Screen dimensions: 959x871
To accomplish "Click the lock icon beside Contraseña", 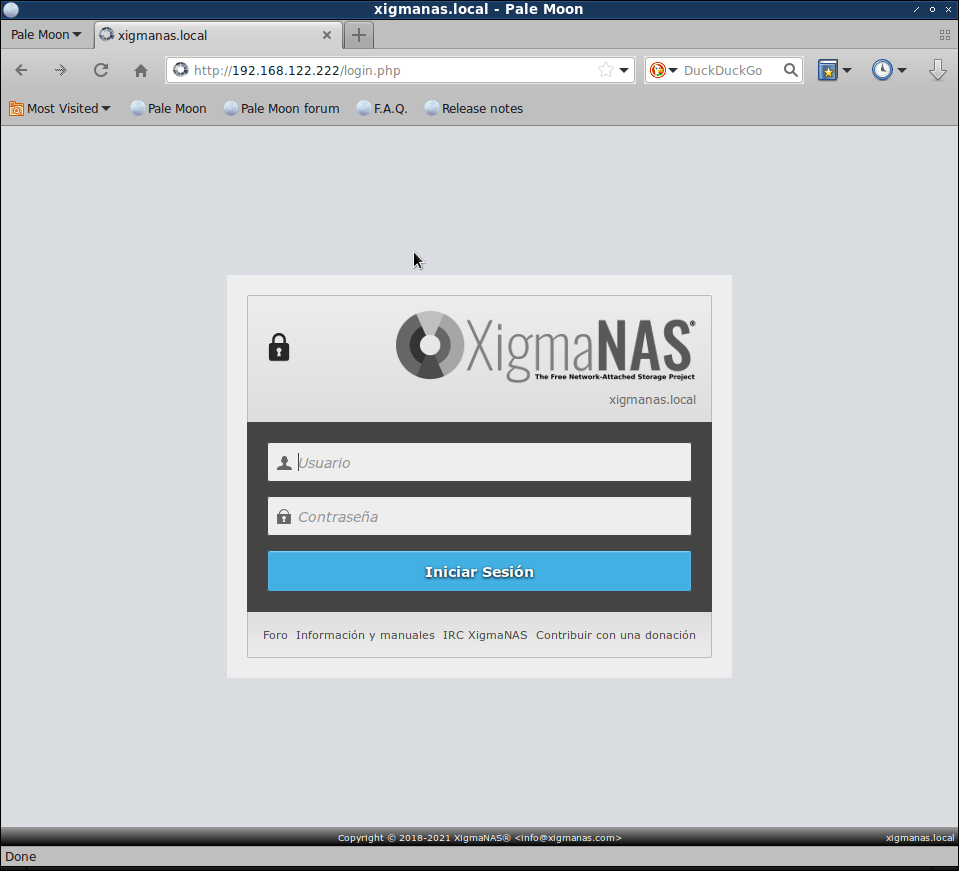I will tap(284, 517).
